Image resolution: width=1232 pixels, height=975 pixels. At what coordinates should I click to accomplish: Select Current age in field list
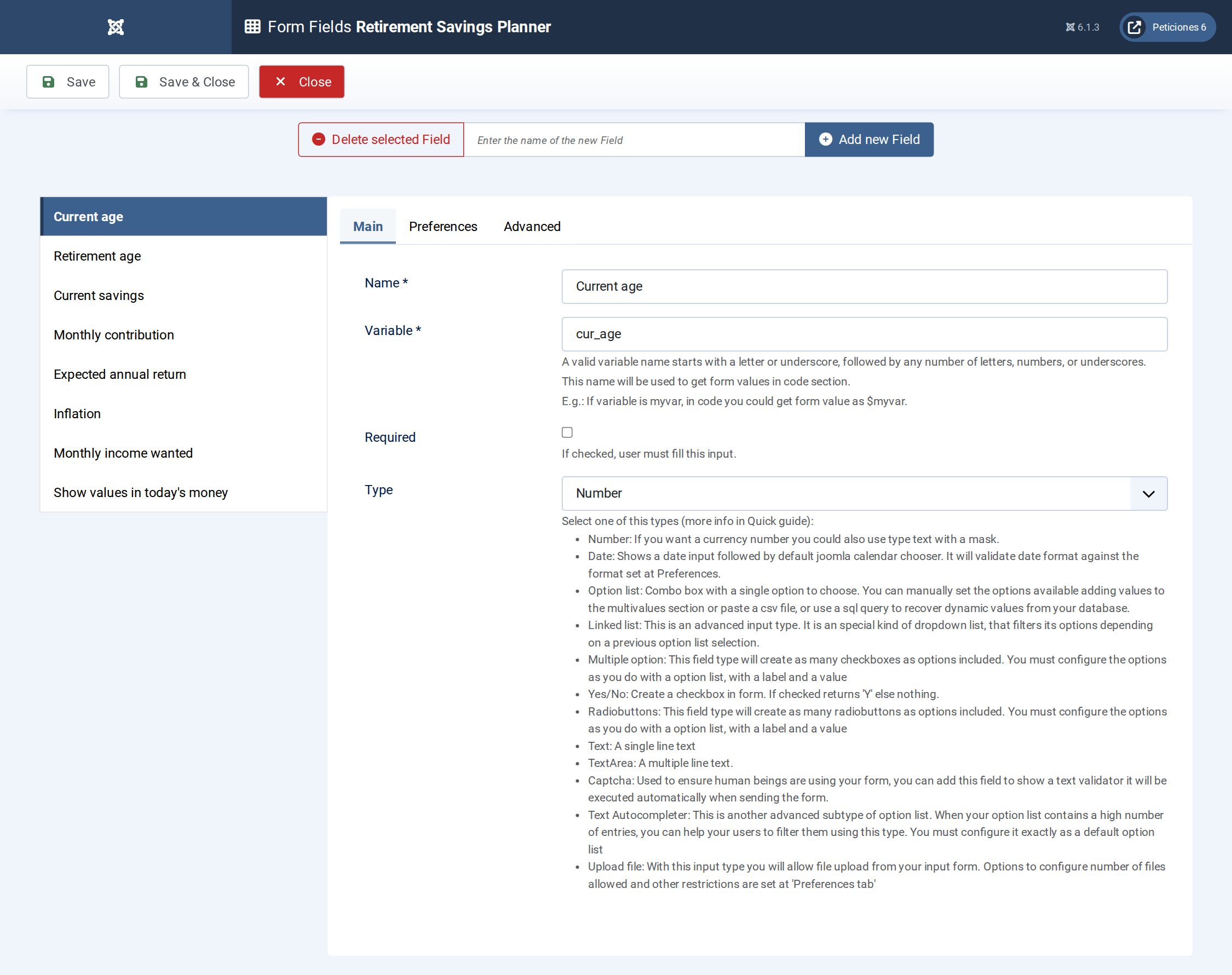click(183, 216)
